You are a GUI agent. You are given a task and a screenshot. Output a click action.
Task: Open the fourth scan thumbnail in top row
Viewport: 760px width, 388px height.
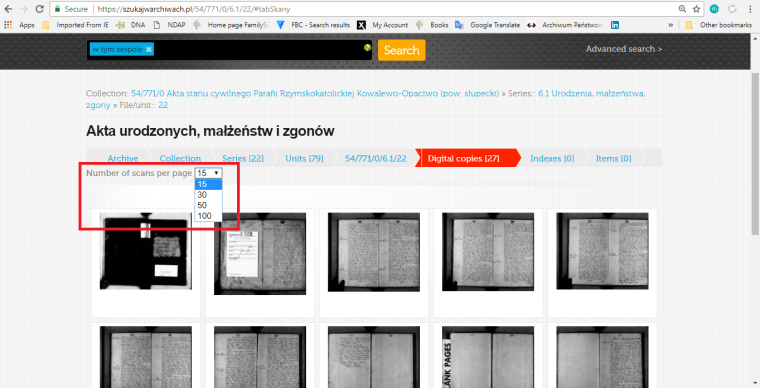pos(488,252)
